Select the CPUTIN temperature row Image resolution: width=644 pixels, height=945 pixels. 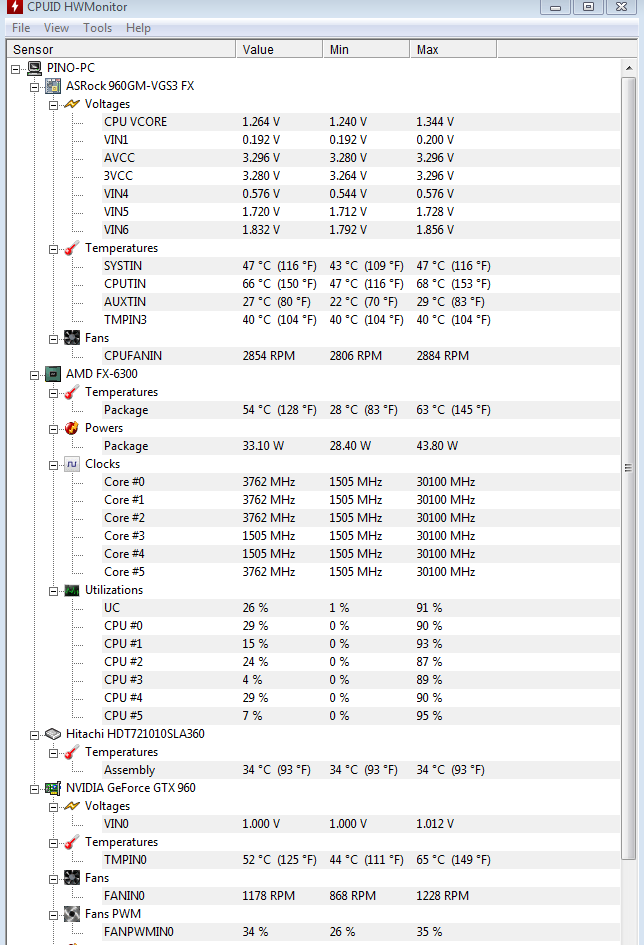coord(361,284)
